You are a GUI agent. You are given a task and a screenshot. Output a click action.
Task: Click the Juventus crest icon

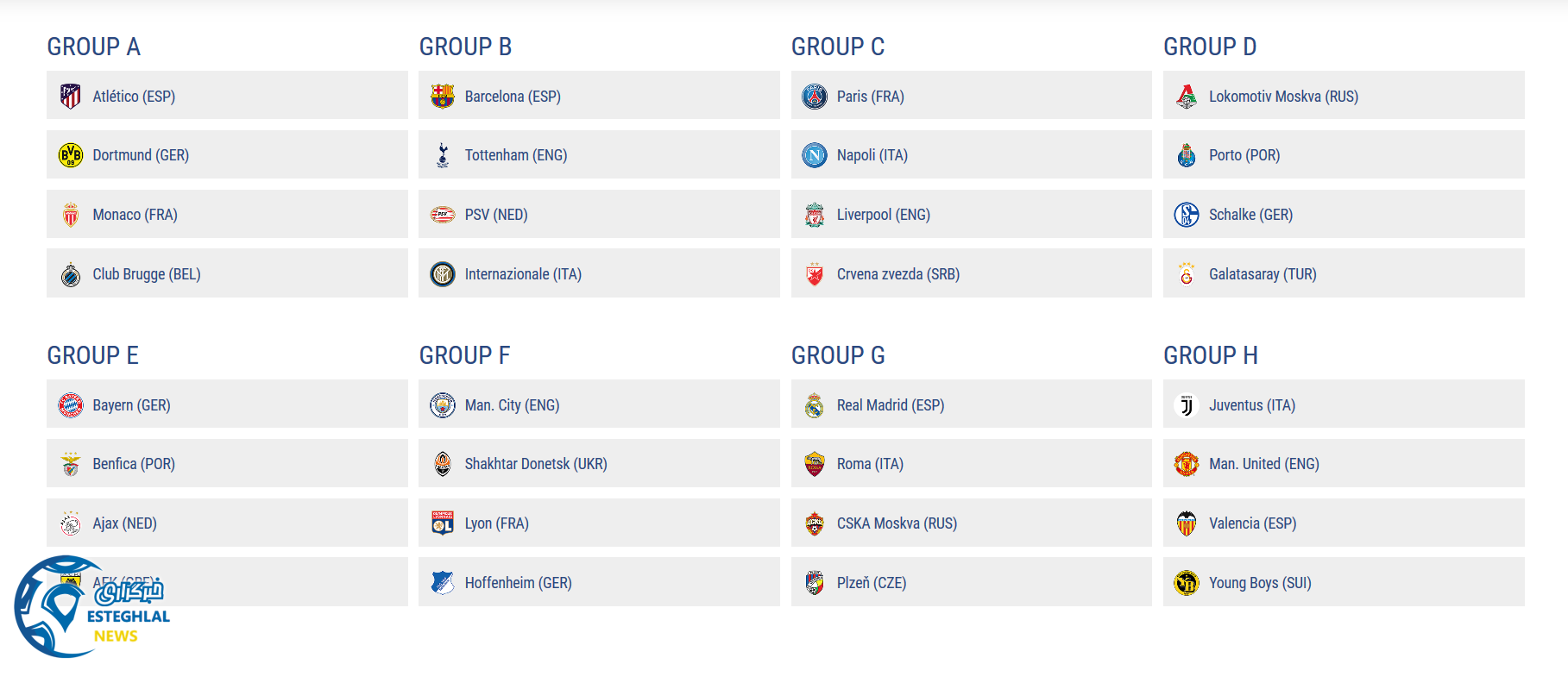1187,405
